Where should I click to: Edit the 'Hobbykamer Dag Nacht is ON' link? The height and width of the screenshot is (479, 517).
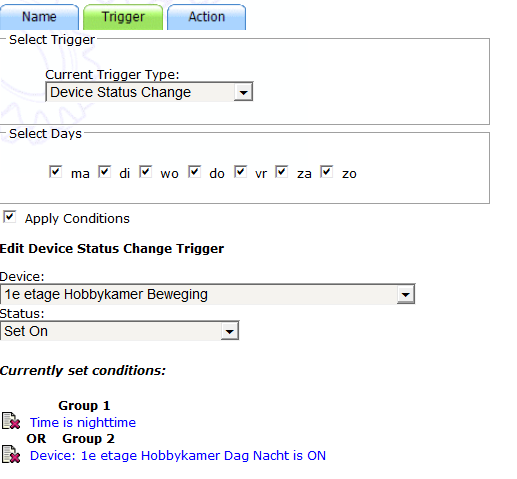coord(178,455)
